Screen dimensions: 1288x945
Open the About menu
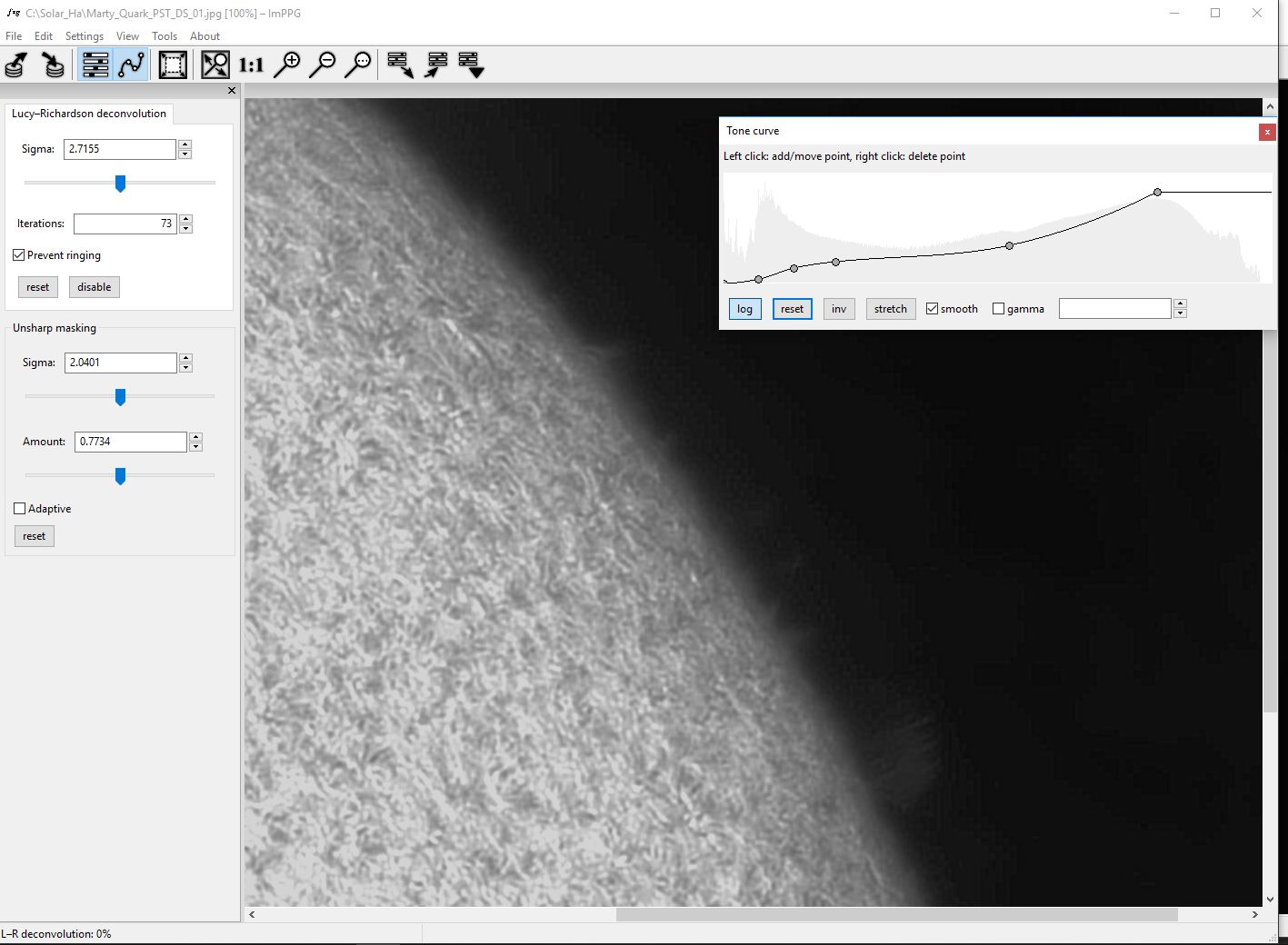(205, 36)
